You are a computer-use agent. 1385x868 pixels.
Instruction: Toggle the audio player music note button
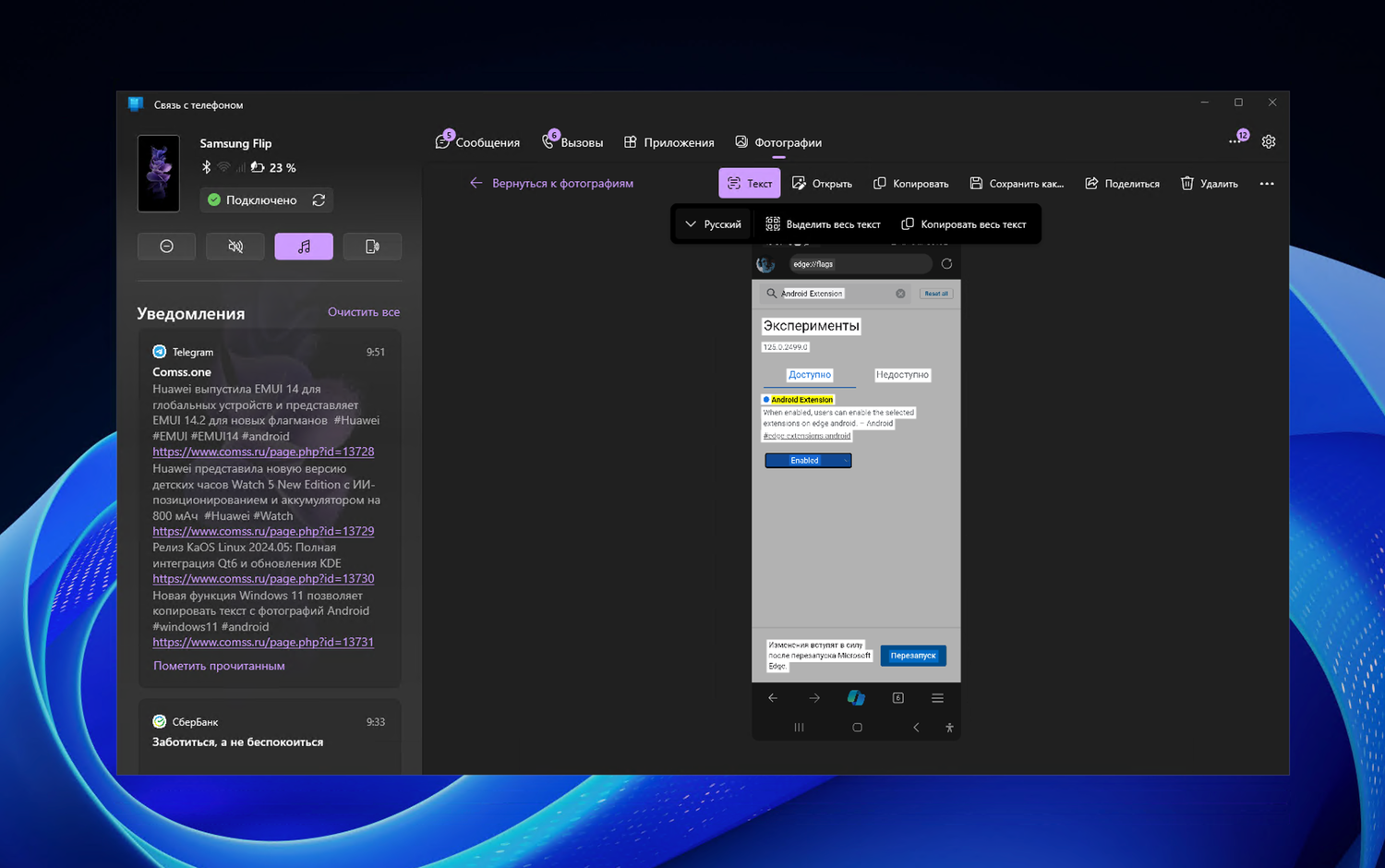pos(304,247)
